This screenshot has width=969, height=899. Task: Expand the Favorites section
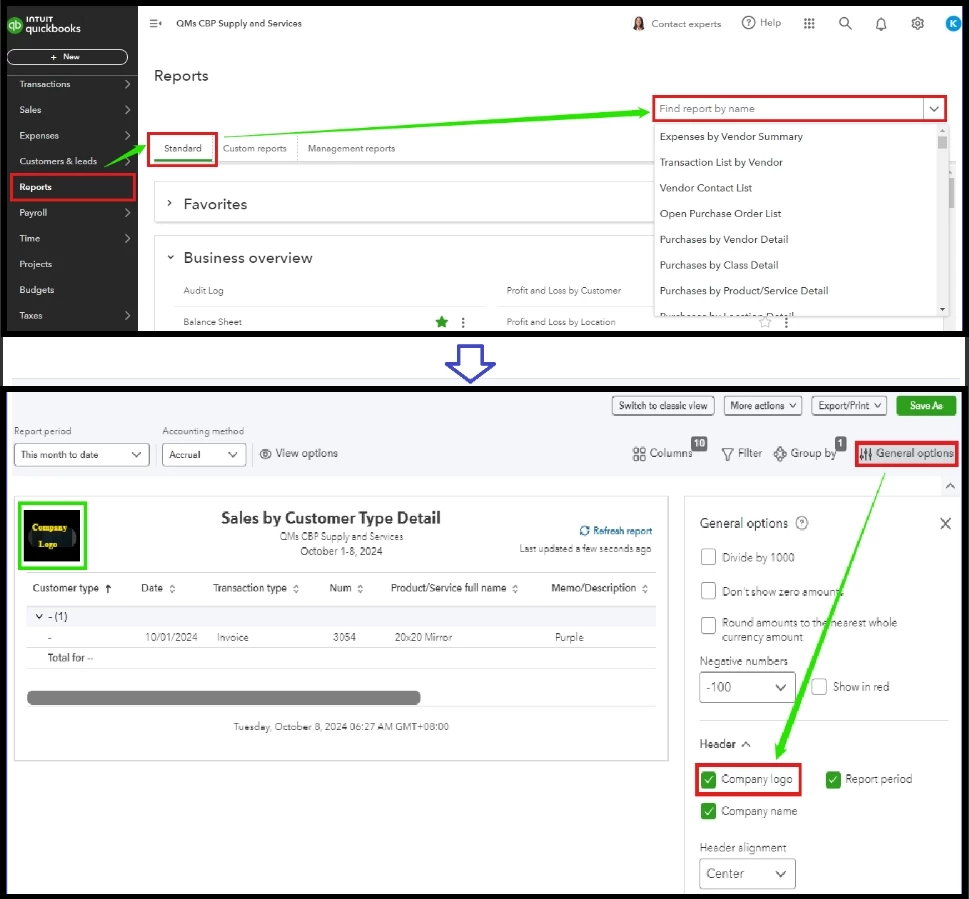(169, 203)
